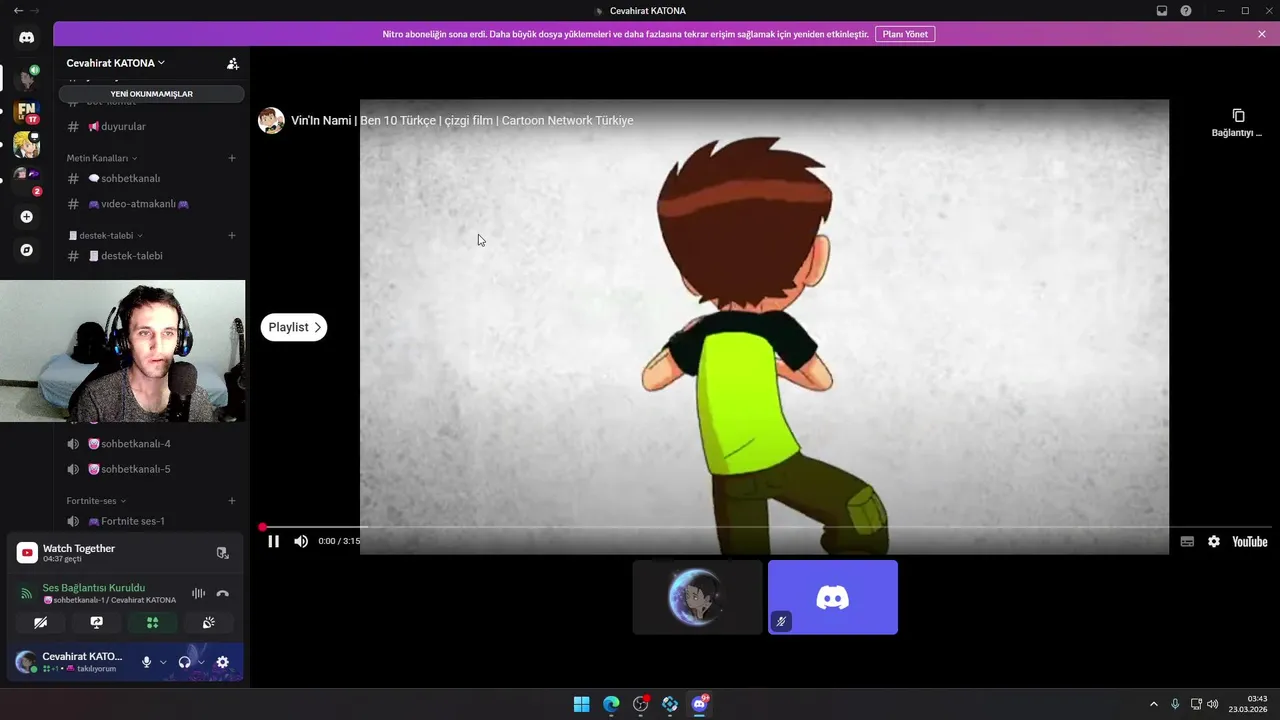Open YouTube player settings gear
The image size is (1280, 720).
1213,541
